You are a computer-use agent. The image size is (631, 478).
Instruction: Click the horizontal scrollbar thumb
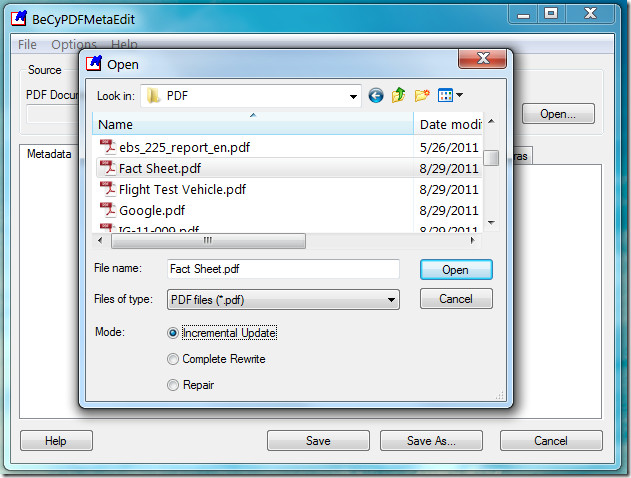click(208, 241)
